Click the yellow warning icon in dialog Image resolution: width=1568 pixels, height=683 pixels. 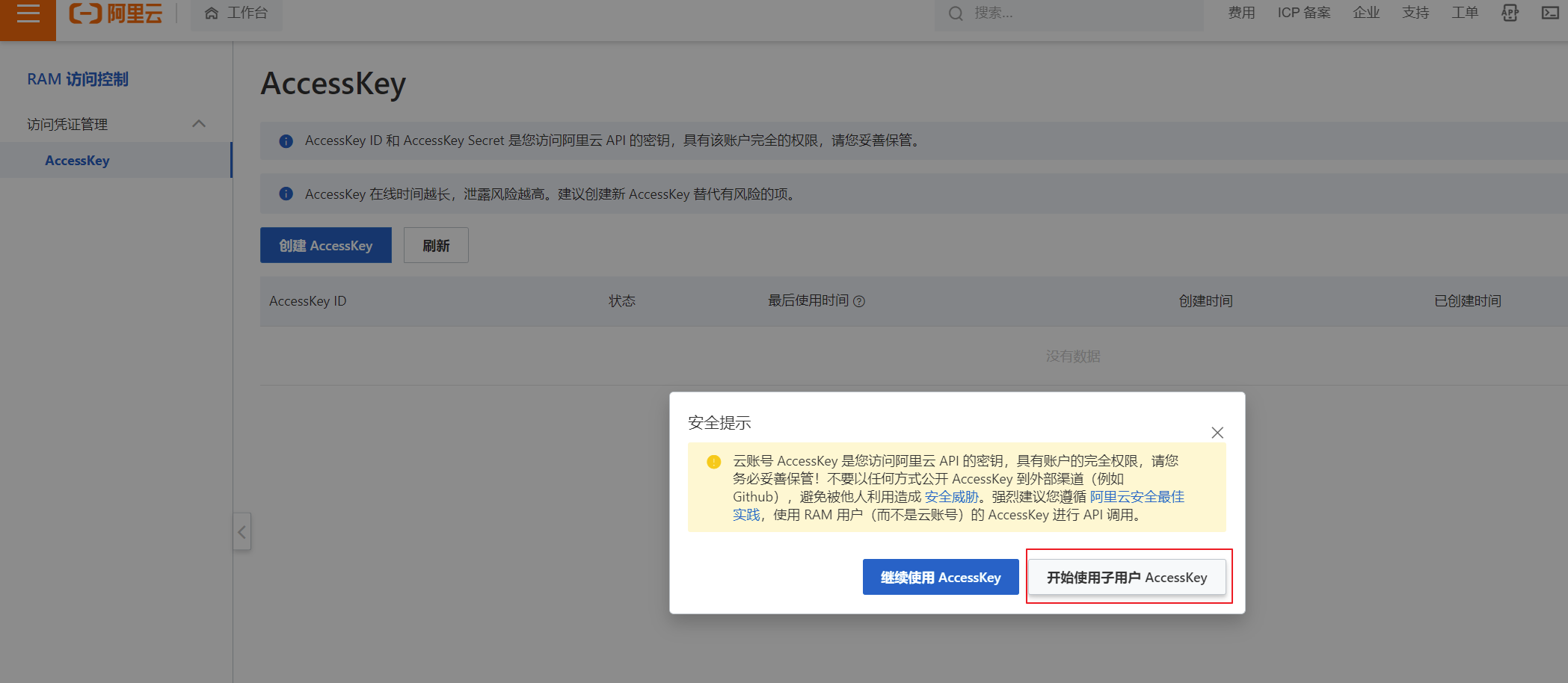coord(714,462)
